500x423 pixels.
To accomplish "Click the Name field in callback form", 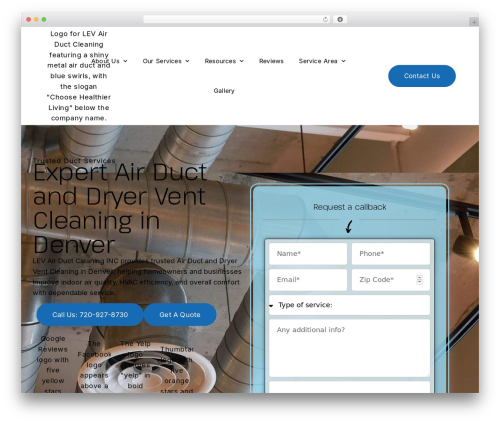I will pyautogui.click(x=308, y=254).
